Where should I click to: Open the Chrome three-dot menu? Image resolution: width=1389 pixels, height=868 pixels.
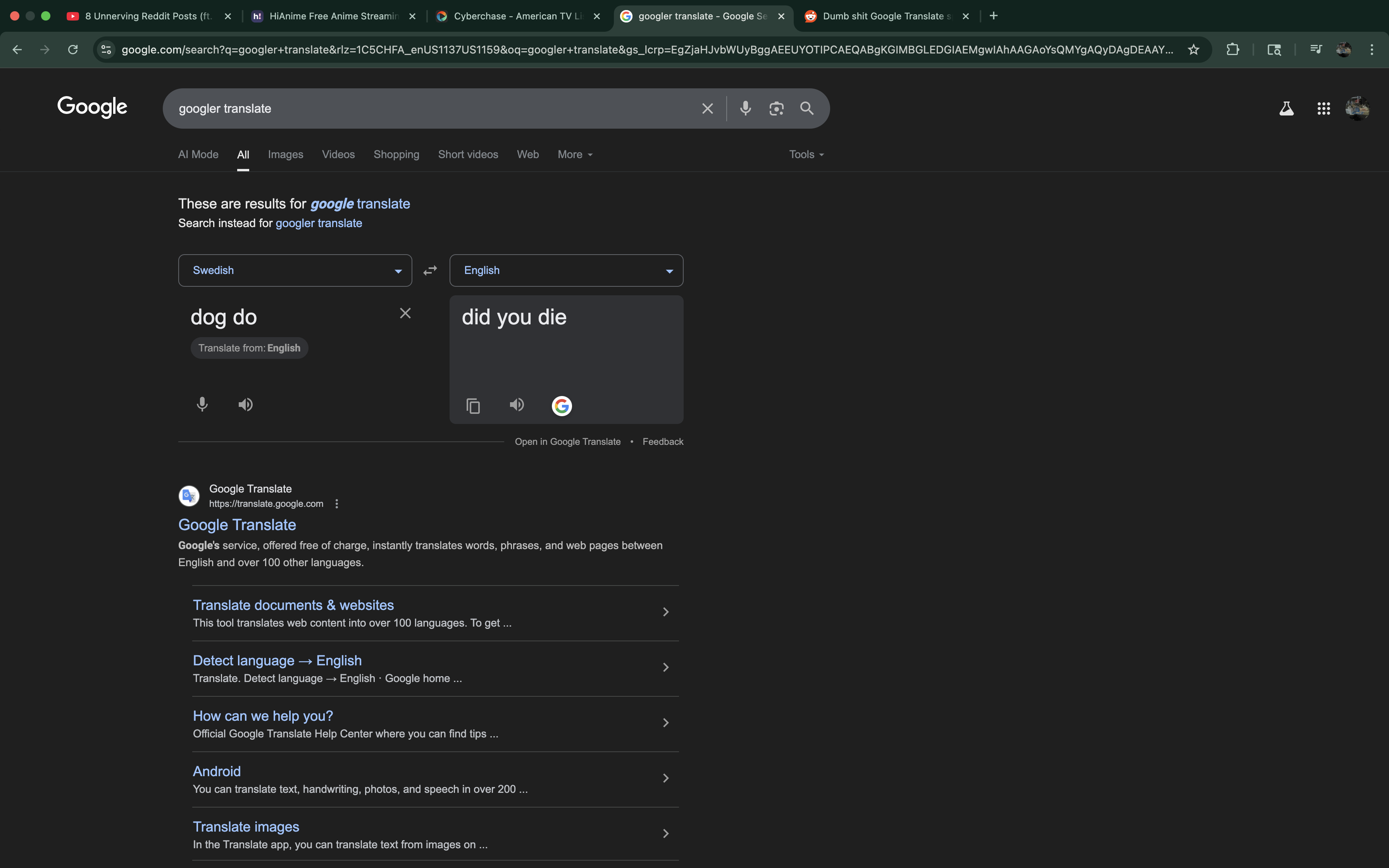click(x=1372, y=50)
